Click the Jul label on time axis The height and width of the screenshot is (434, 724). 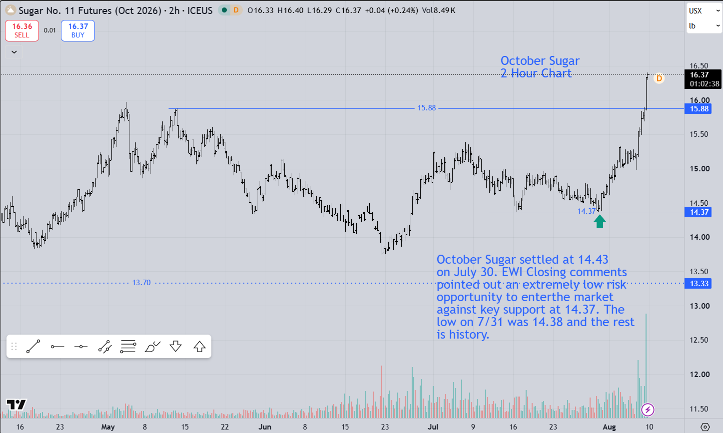[433, 427]
